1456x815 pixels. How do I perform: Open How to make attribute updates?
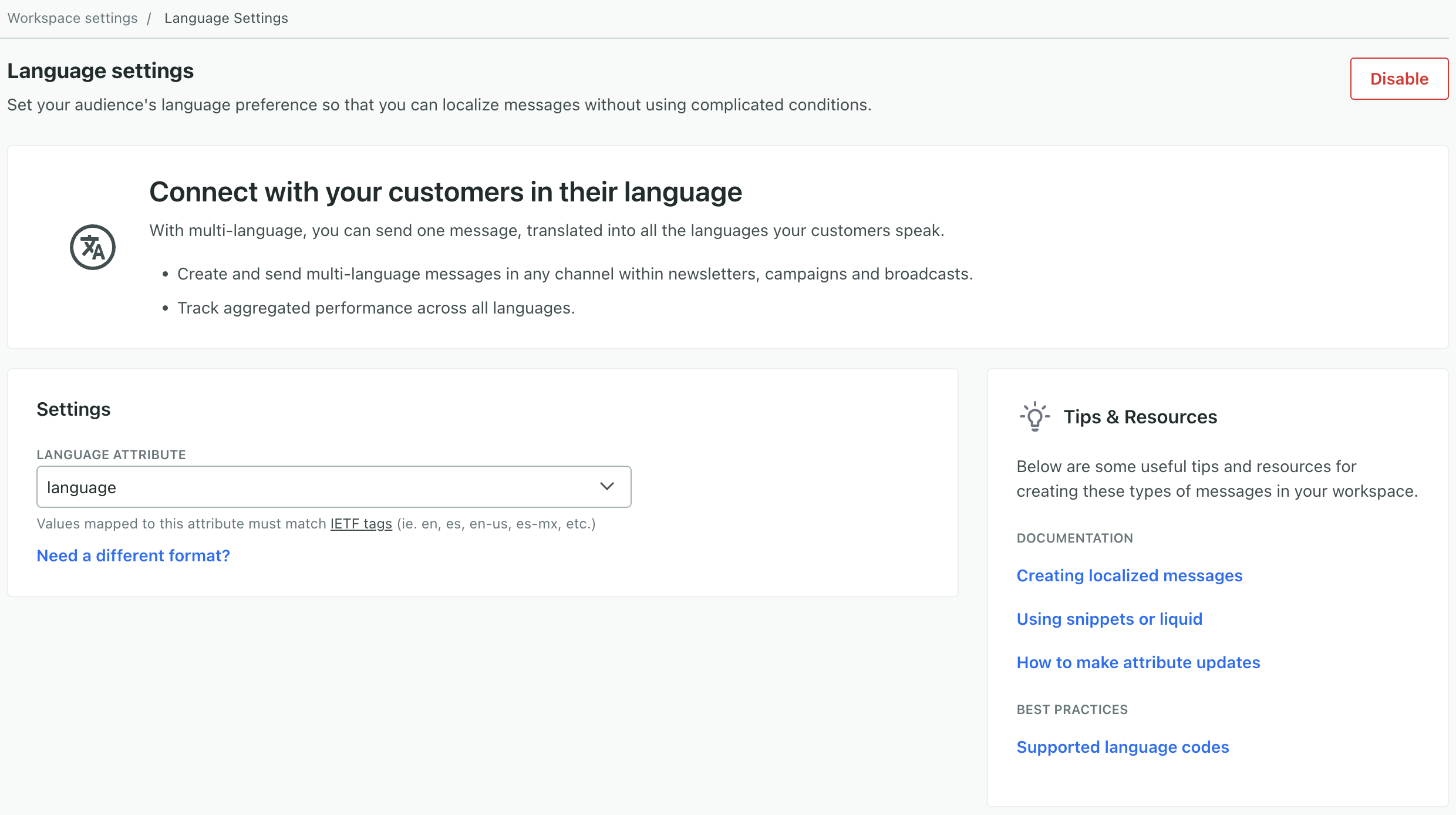[x=1138, y=662]
